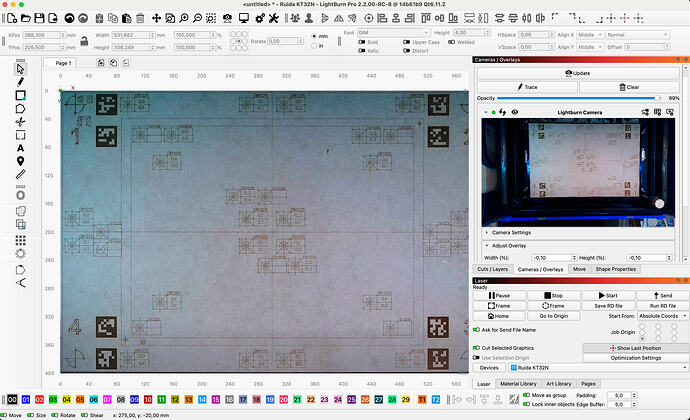Expand the Camera Settings section
The image size is (690, 420).
(x=487, y=232)
